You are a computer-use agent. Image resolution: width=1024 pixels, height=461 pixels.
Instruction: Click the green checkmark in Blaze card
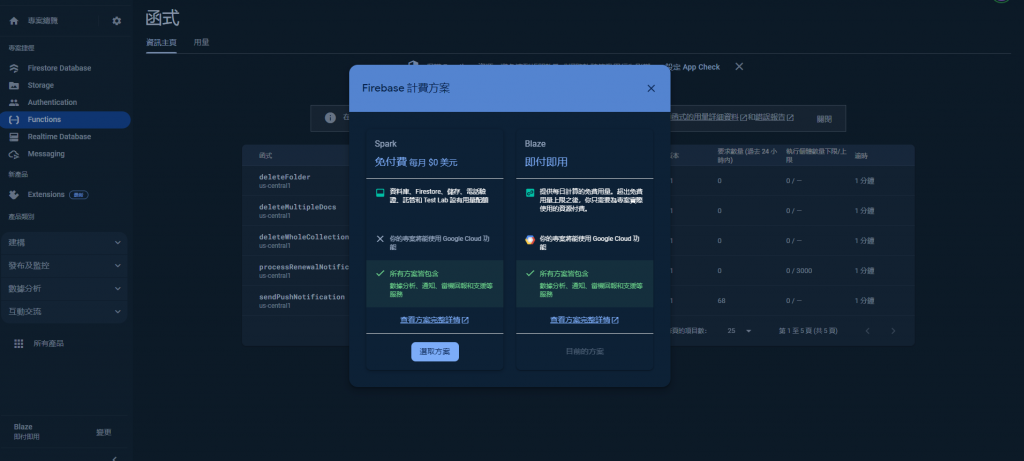(x=530, y=274)
